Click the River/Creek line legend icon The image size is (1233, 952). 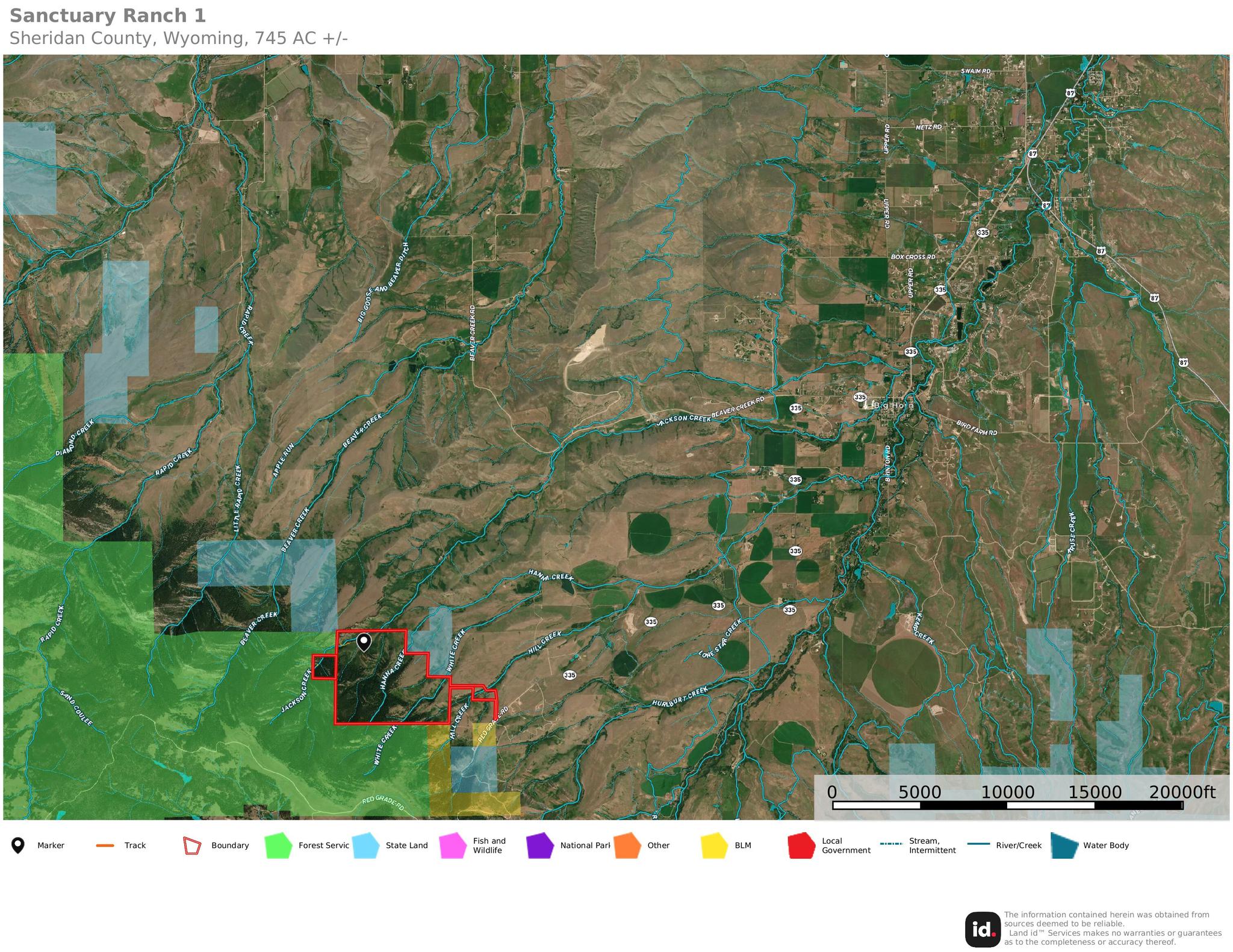click(x=978, y=845)
